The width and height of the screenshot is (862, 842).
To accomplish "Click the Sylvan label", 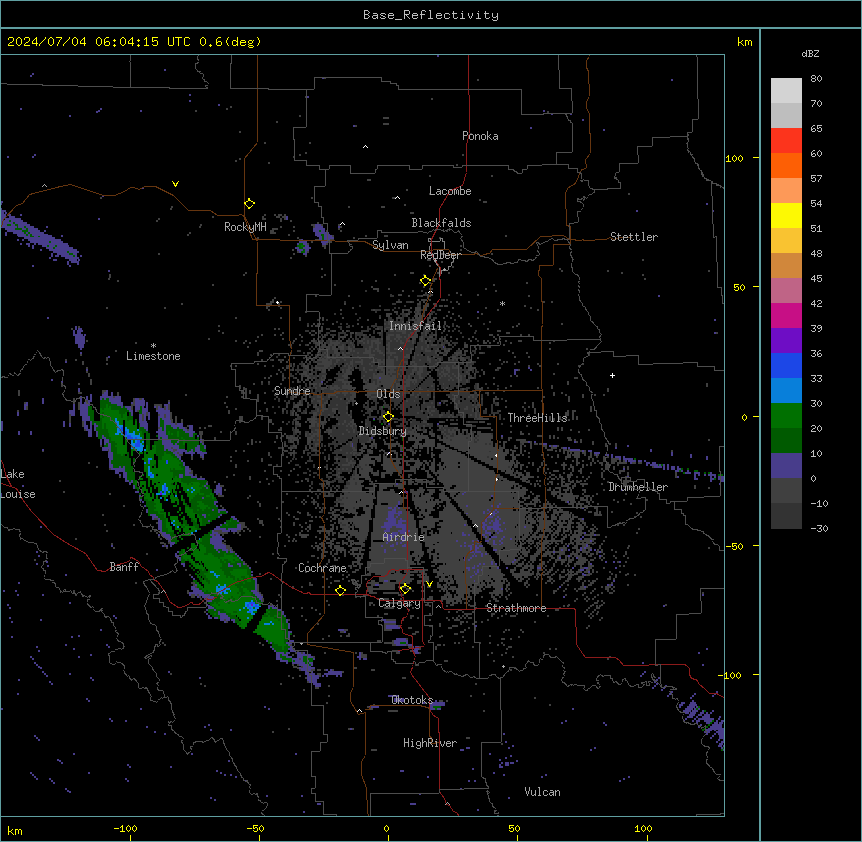I will (390, 245).
